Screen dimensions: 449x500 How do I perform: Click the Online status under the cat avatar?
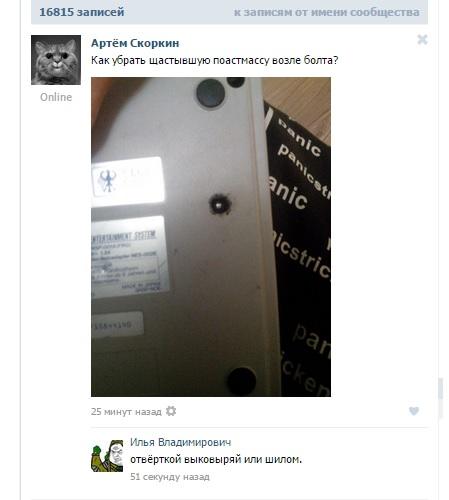[56, 97]
